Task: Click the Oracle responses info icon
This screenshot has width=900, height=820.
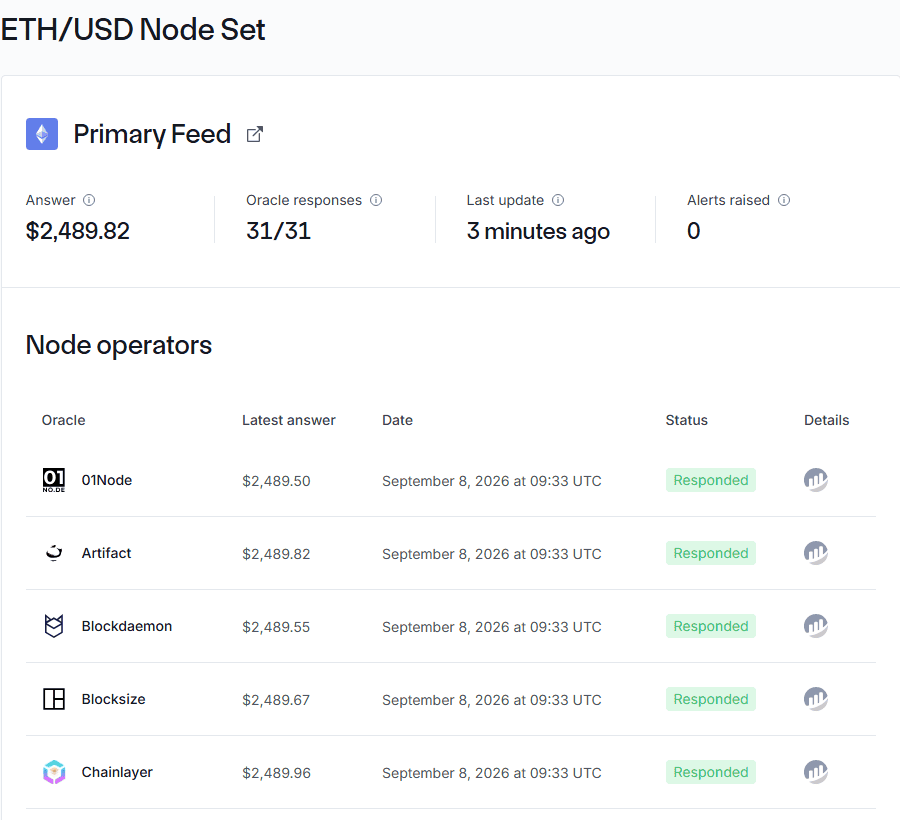Action: pos(376,200)
